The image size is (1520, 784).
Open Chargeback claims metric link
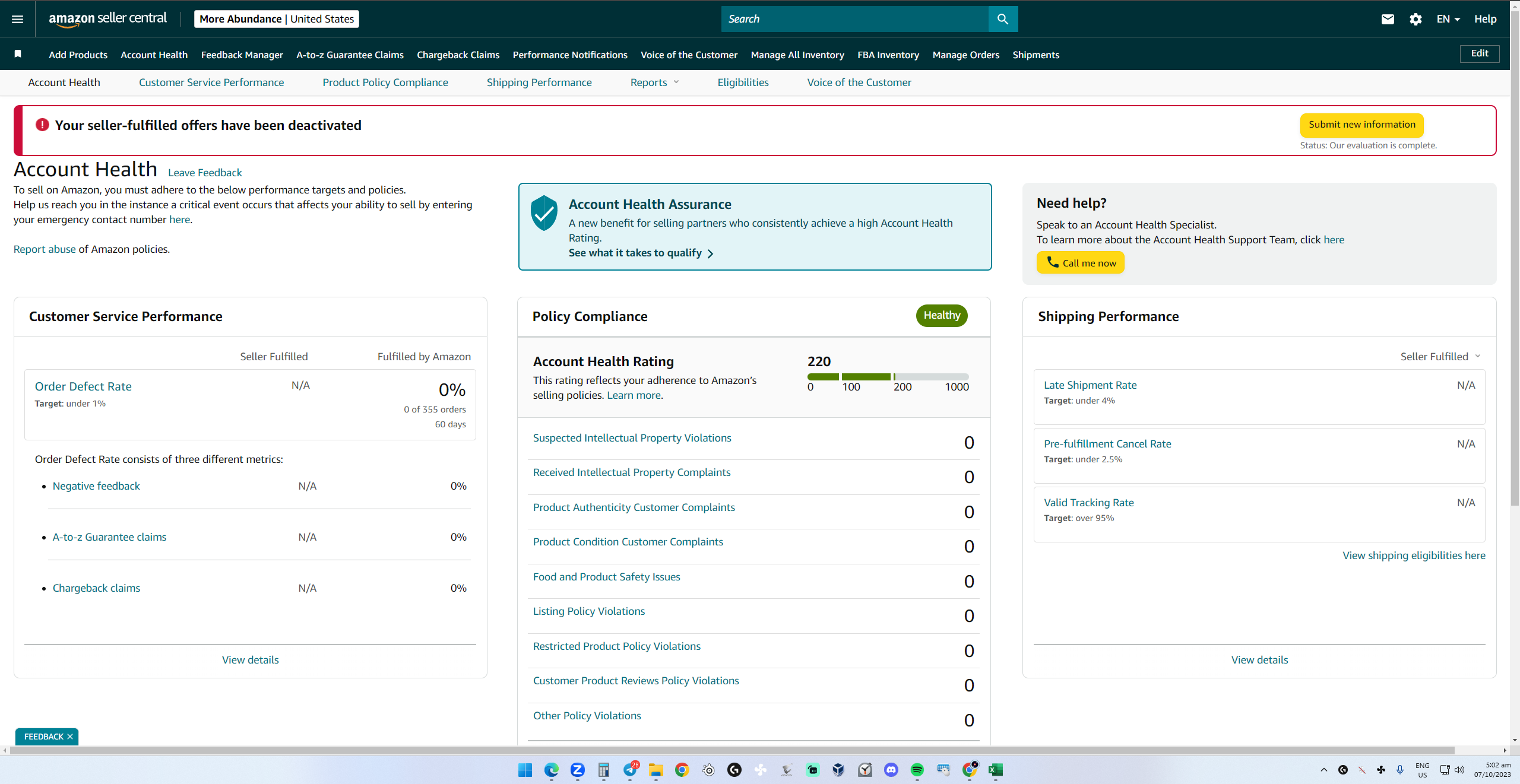(x=96, y=588)
